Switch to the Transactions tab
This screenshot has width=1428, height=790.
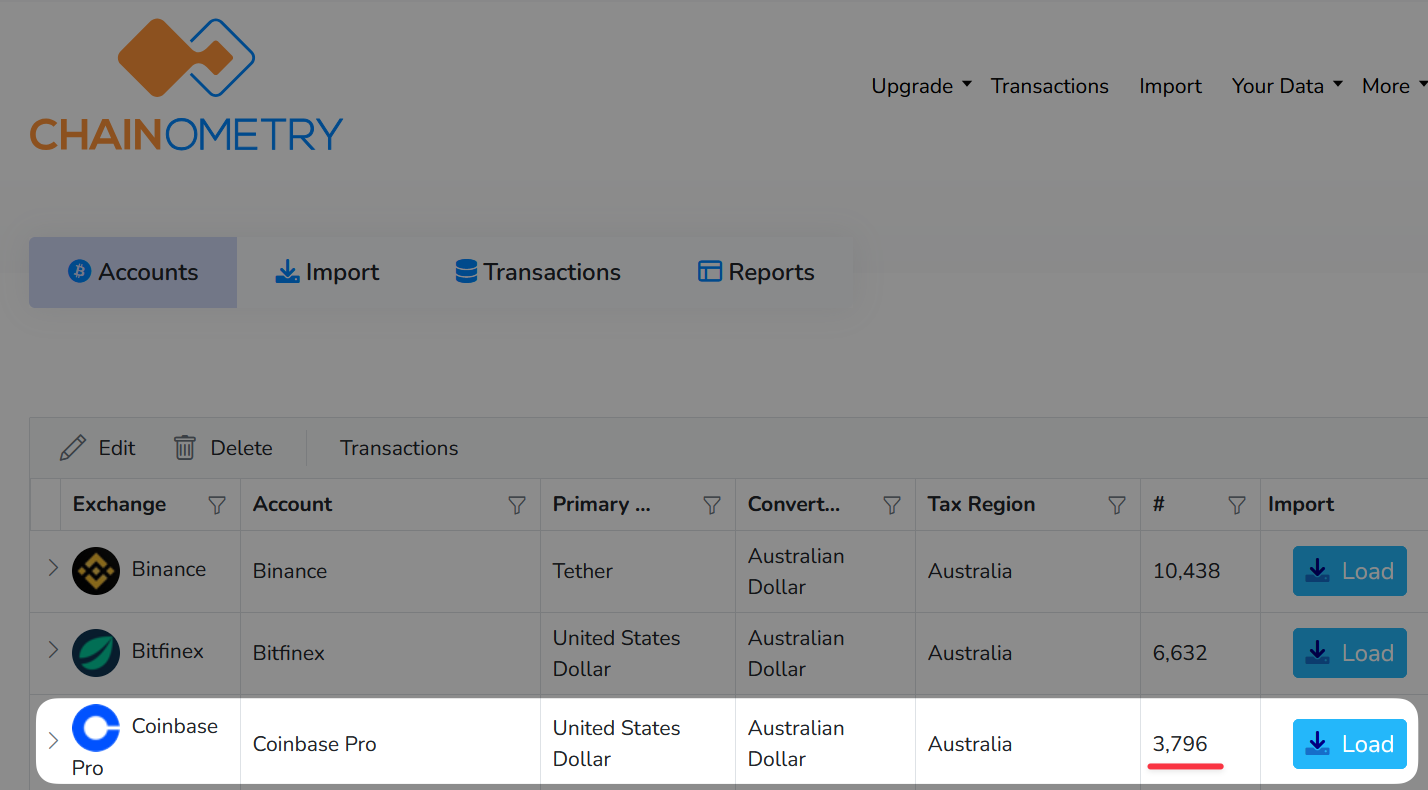point(538,272)
